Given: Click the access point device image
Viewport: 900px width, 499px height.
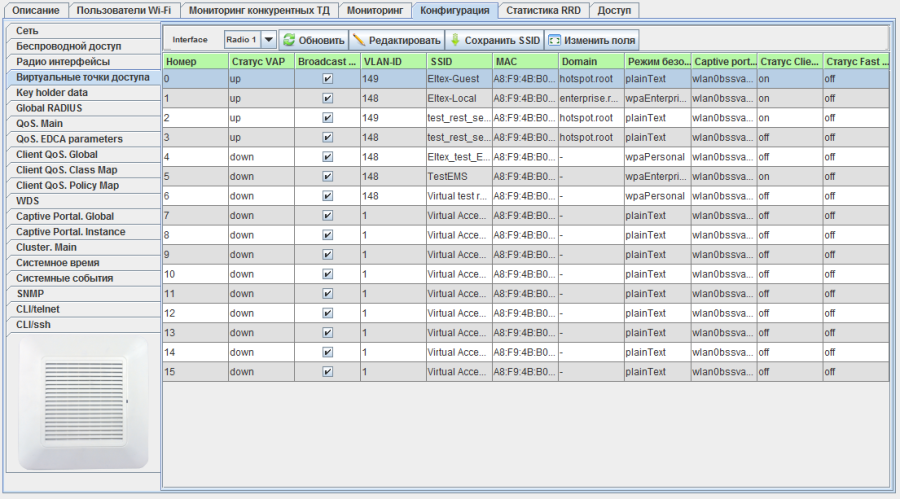Looking at the screenshot, I should tap(83, 403).
